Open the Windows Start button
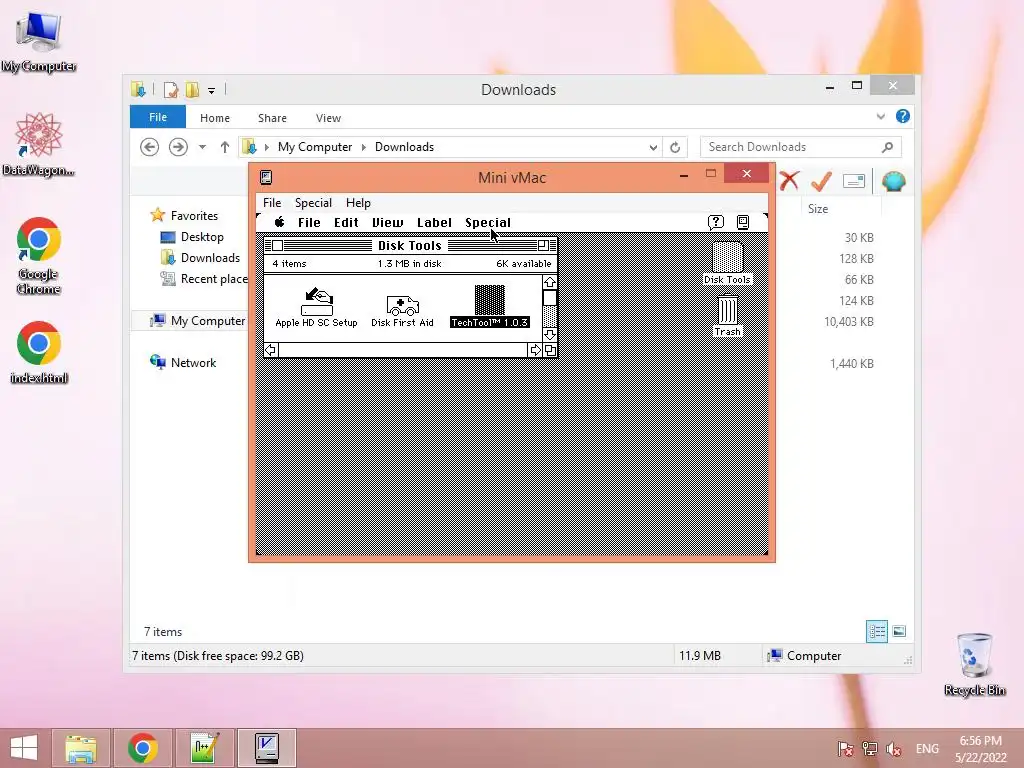Image resolution: width=1024 pixels, height=768 pixels. click(x=24, y=748)
